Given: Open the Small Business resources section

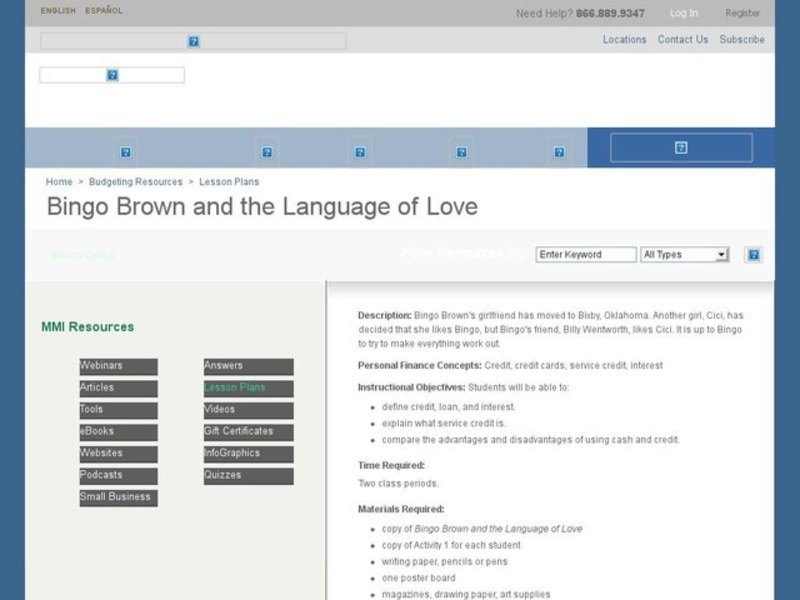Looking at the screenshot, I should point(118,497).
